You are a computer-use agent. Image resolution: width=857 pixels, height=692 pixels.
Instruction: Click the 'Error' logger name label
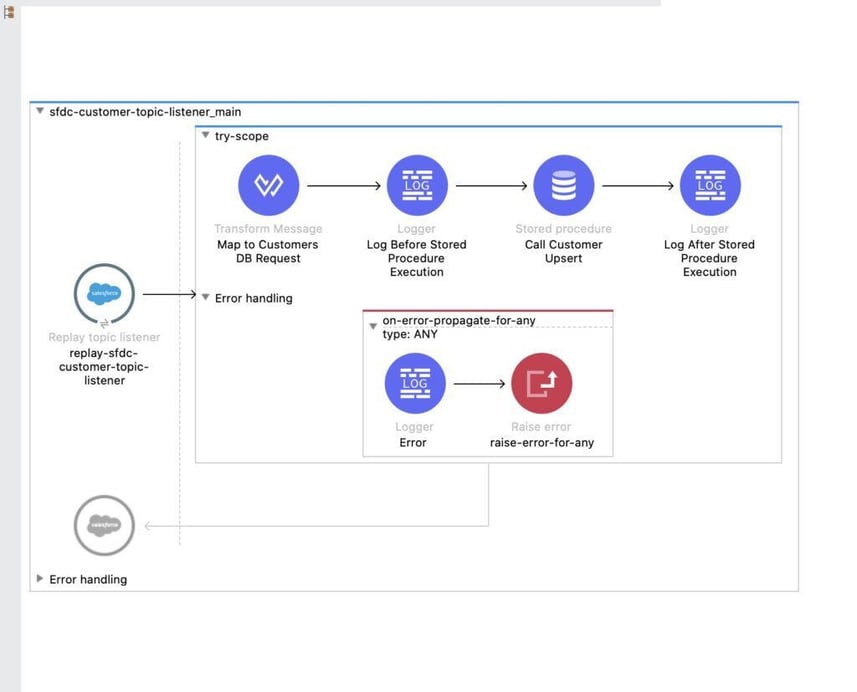(413, 443)
